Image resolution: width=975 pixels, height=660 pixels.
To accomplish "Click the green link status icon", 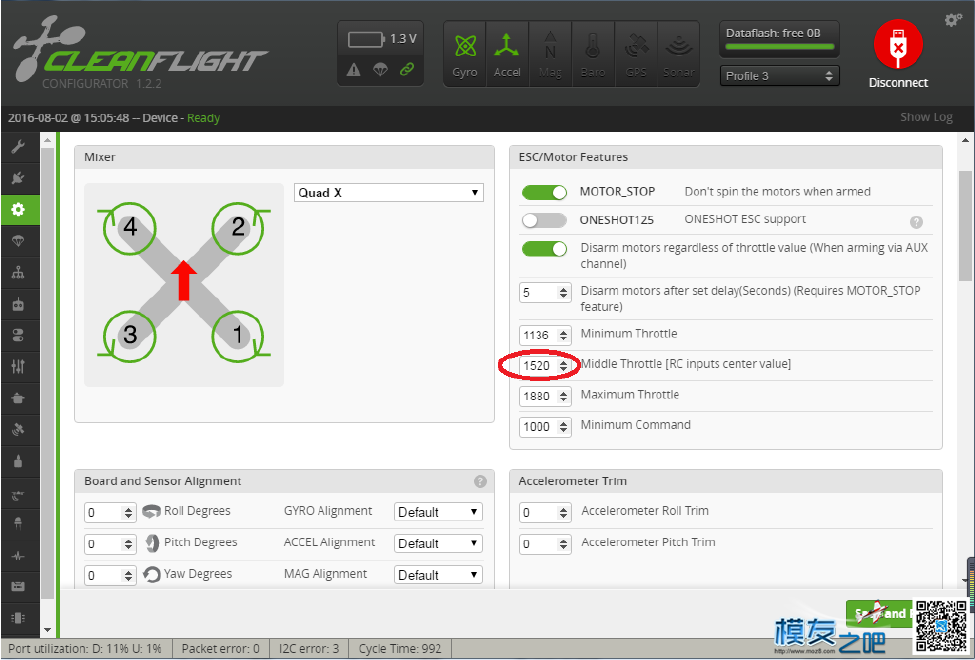I will coord(407,70).
